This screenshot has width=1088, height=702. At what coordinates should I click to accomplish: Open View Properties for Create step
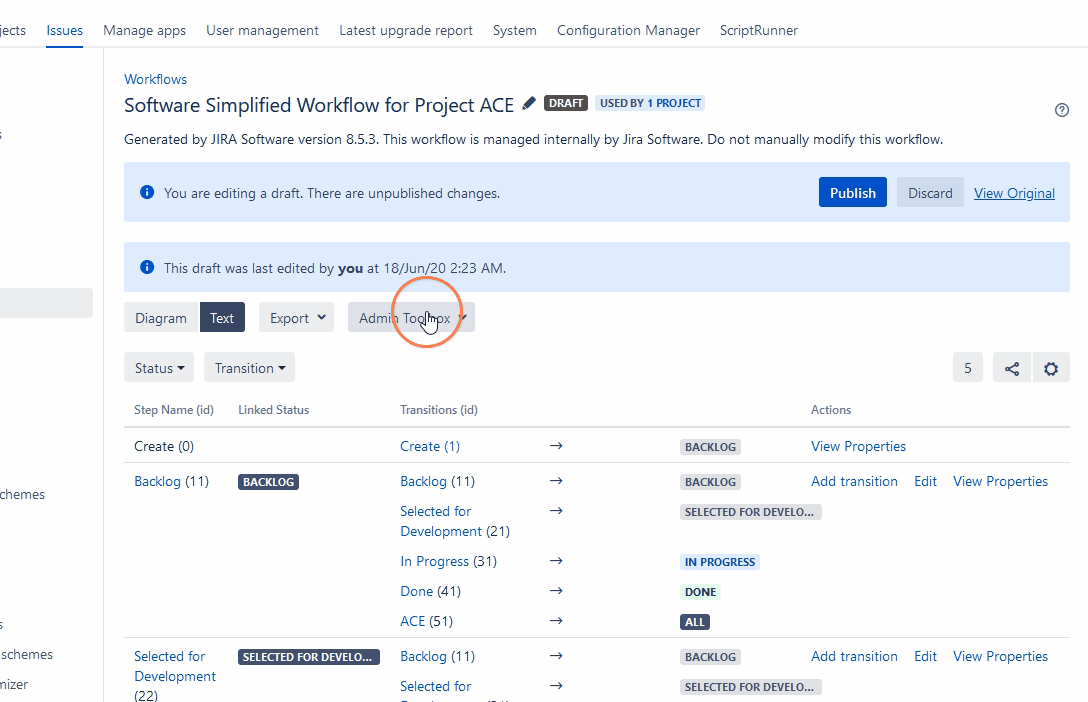click(858, 446)
